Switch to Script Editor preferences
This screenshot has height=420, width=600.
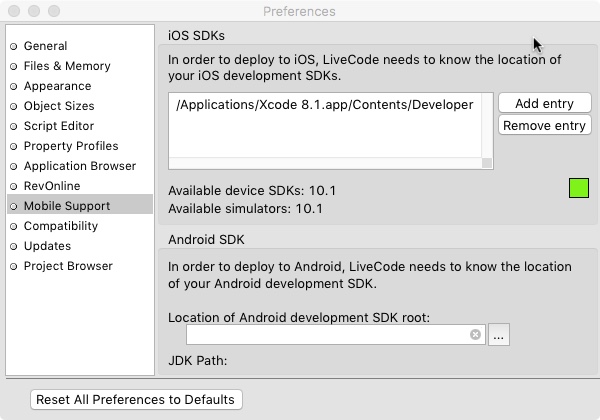tap(58, 126)
